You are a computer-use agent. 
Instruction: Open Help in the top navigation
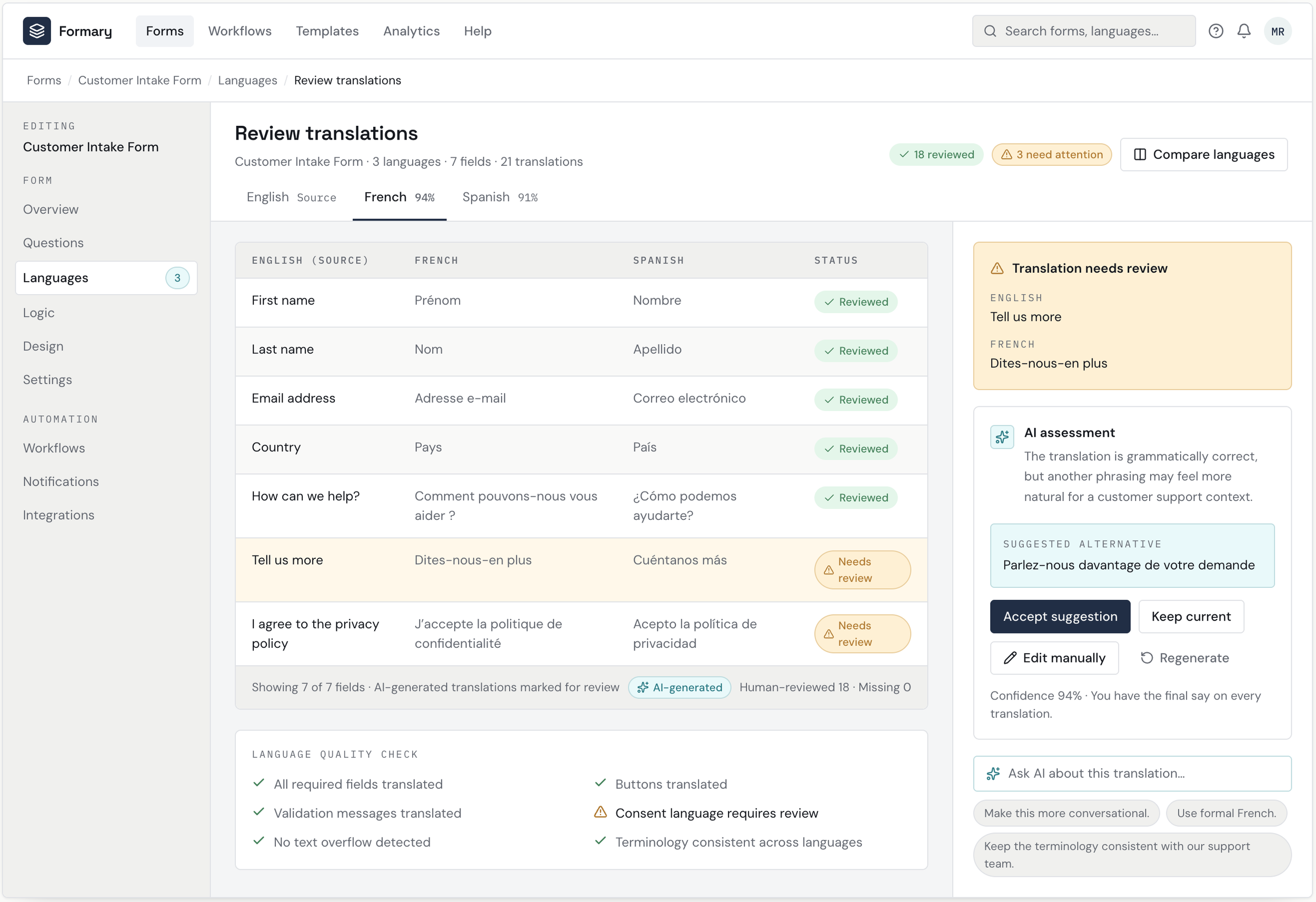coord(478,31)
